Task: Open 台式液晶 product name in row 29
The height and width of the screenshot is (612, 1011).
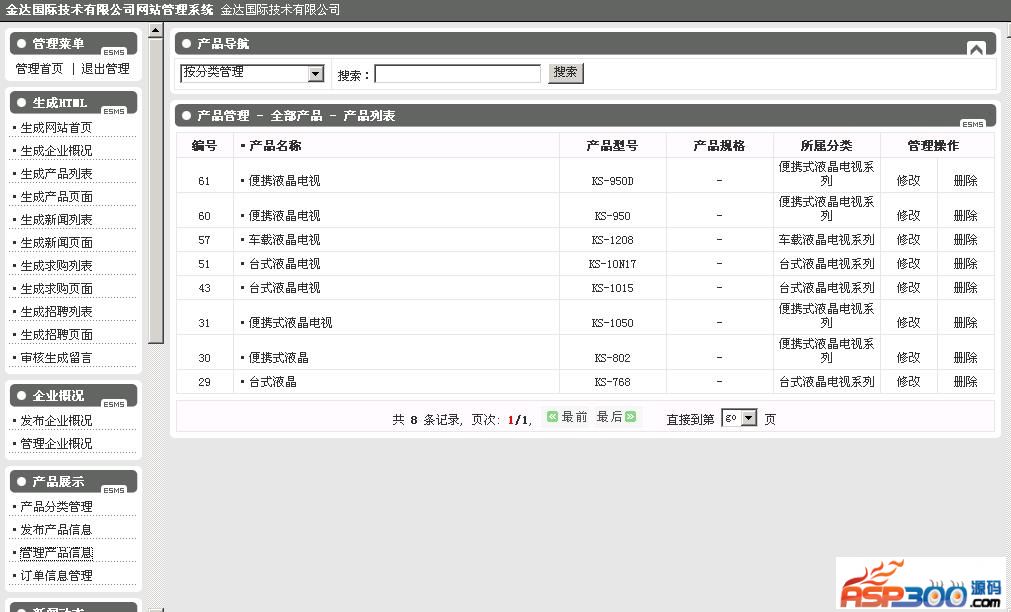Action: click(x=272, y=382)
